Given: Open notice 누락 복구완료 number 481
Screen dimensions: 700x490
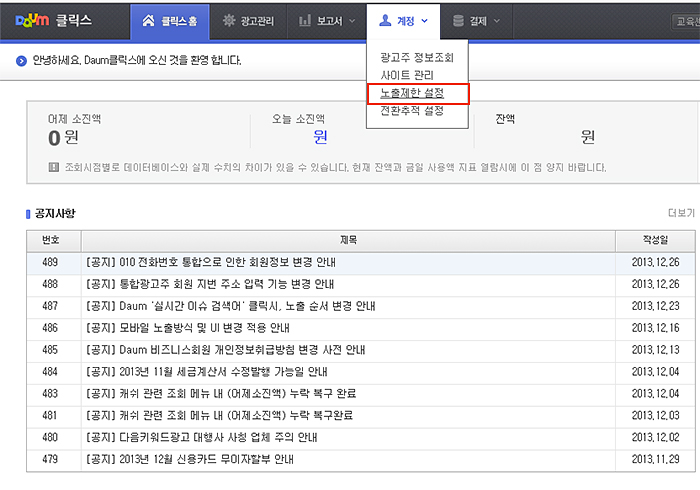Looking at the screenshot, I should coord(219,415).
